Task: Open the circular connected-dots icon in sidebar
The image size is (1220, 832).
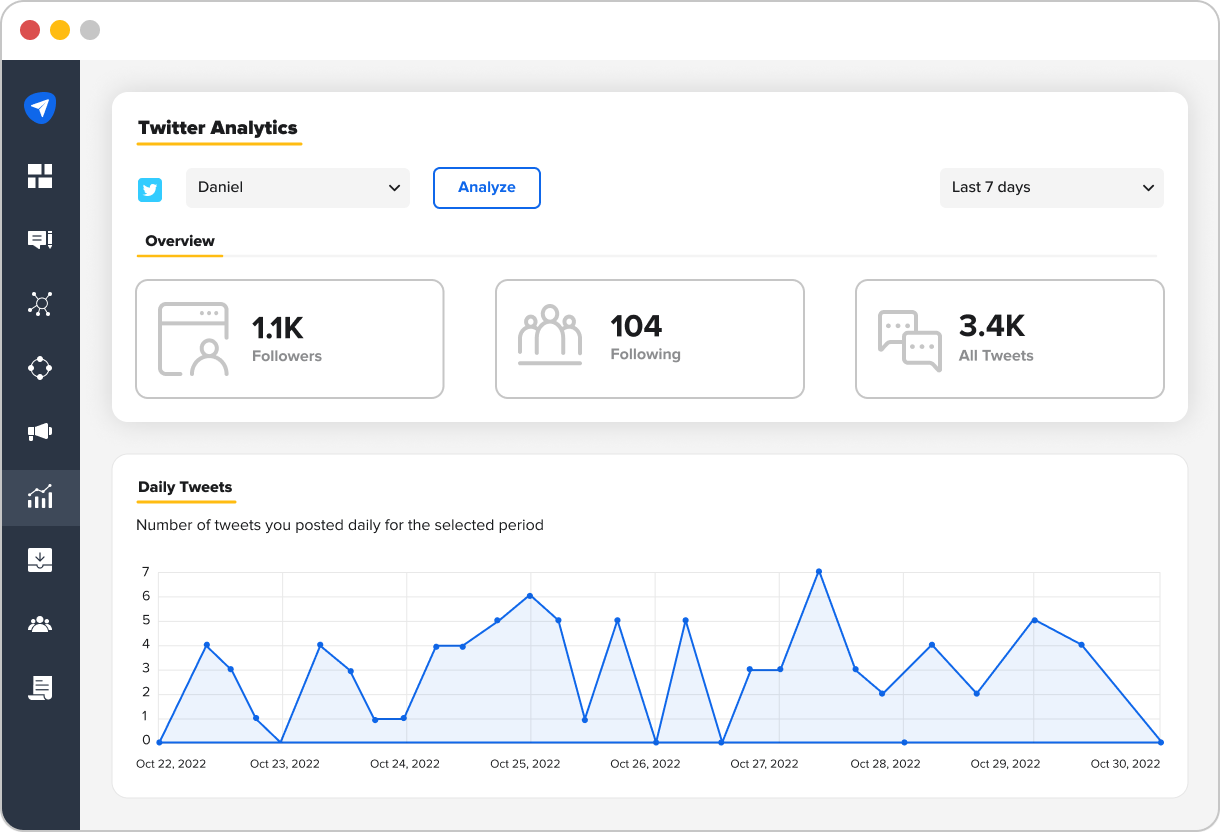Action: (x=40, y=368)
